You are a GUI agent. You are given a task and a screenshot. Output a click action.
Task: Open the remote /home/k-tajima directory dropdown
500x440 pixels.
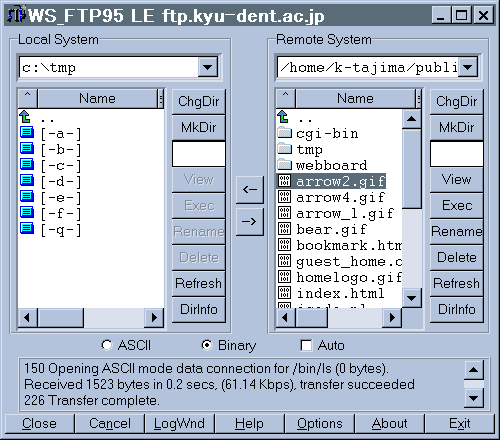(x=468, y=67)
